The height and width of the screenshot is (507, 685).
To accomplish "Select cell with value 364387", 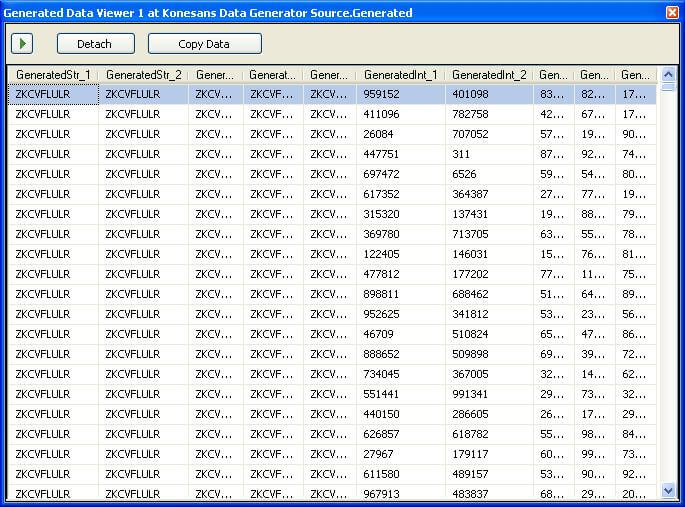I will pos(489,194).
